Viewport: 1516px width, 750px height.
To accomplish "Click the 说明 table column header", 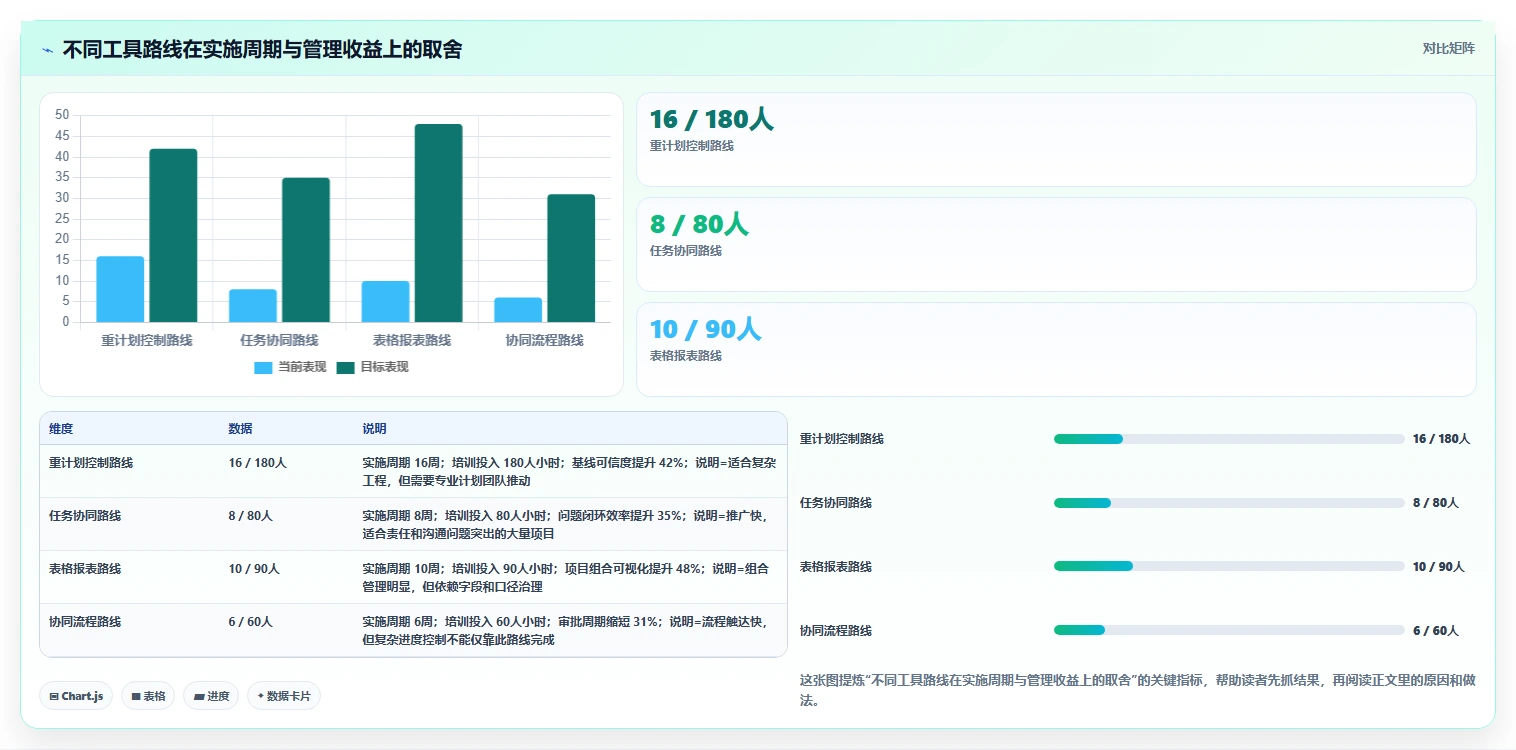I will 374,428.
